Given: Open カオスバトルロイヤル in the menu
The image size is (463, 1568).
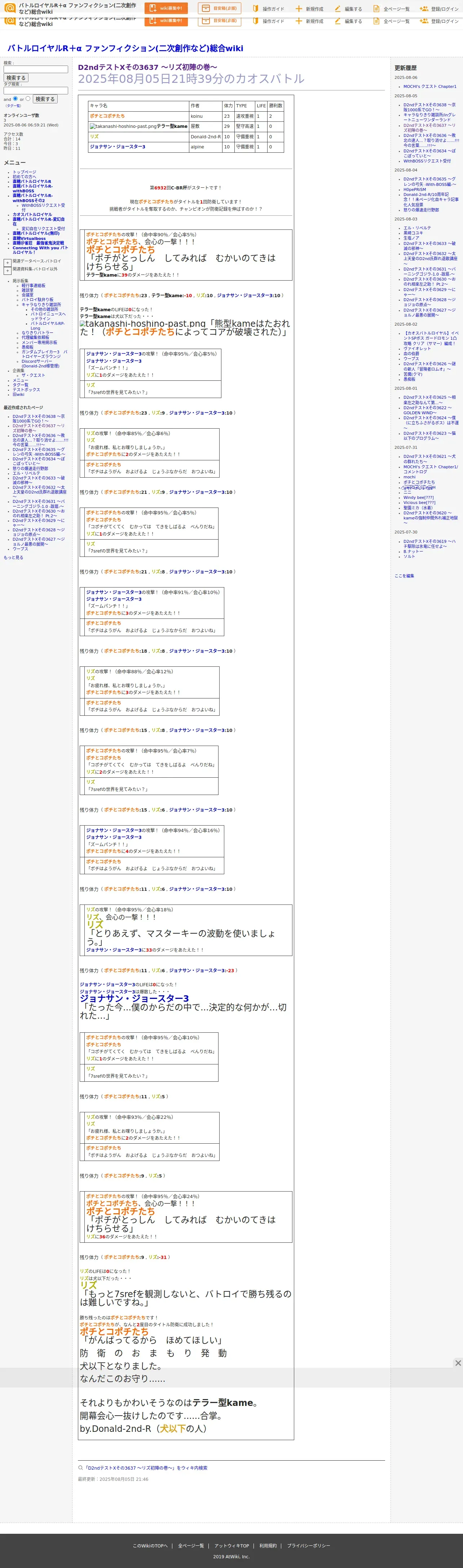Looking at the screenshot, I should point(32,214).
